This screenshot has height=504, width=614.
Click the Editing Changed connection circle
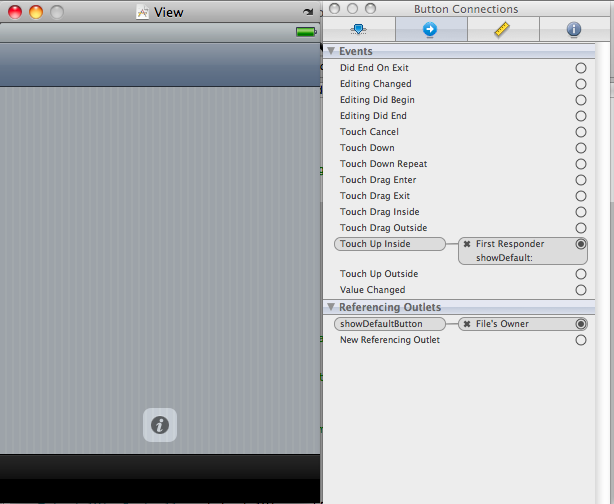tap(581, 84)
